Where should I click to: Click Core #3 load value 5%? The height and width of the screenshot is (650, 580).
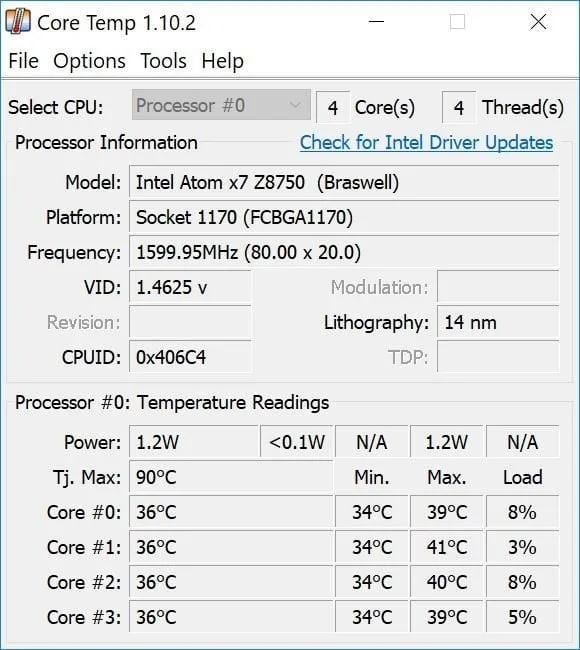pyautogui.click(x=522, y=617)
